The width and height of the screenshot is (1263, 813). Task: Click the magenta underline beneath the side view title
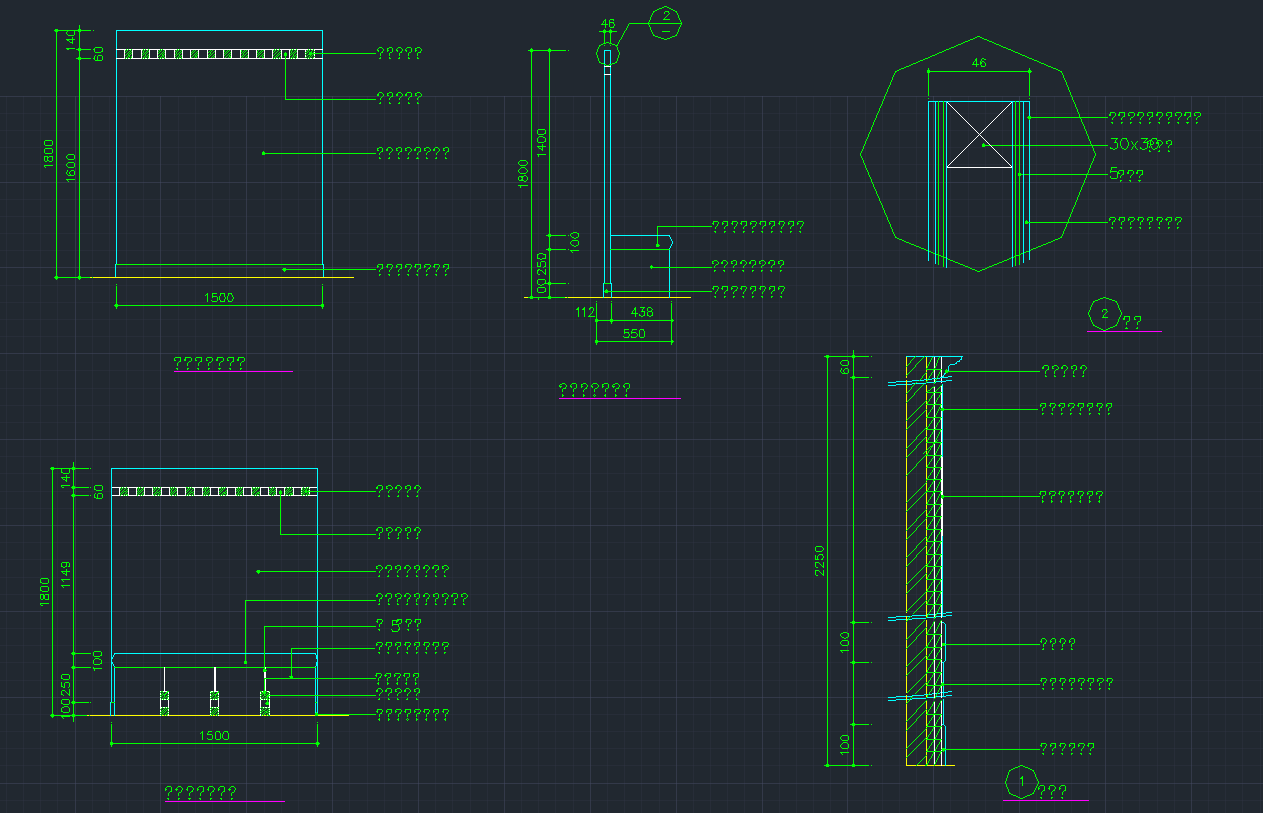click(620, 398)
